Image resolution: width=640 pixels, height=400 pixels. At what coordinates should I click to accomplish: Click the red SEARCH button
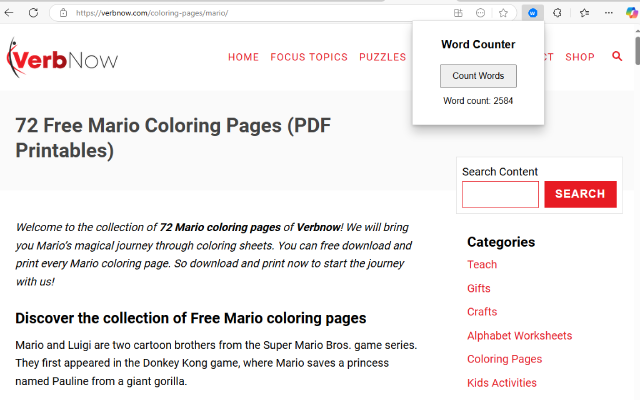pyautogui.click(x=580, y=194)
